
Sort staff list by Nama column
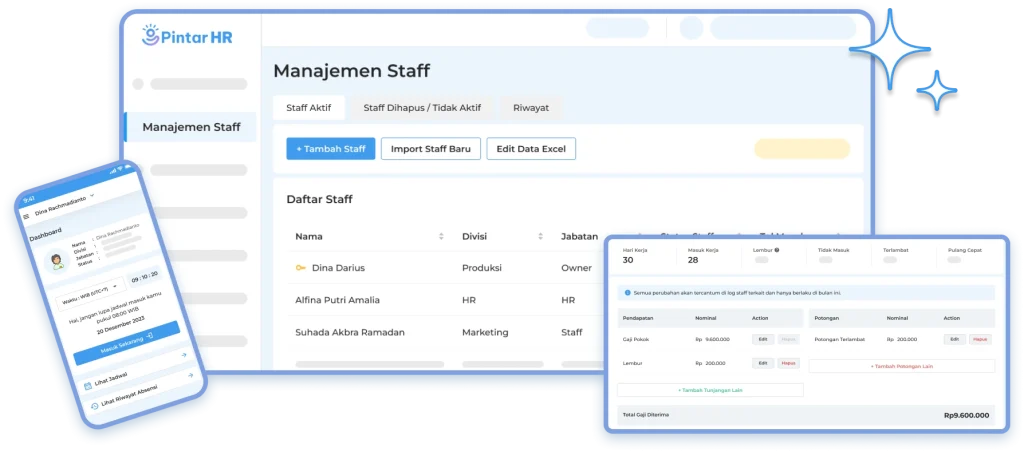pyautogui.click(x=441, y=237)
